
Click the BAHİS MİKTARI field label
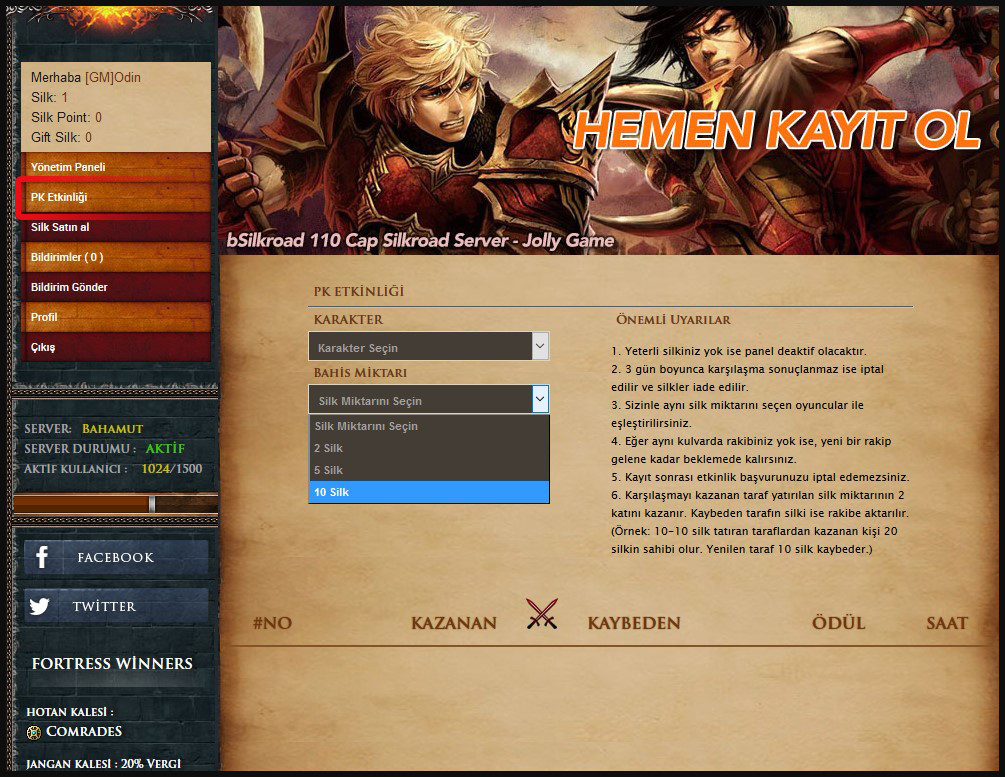pyautogui.click(x=360, y=372)
